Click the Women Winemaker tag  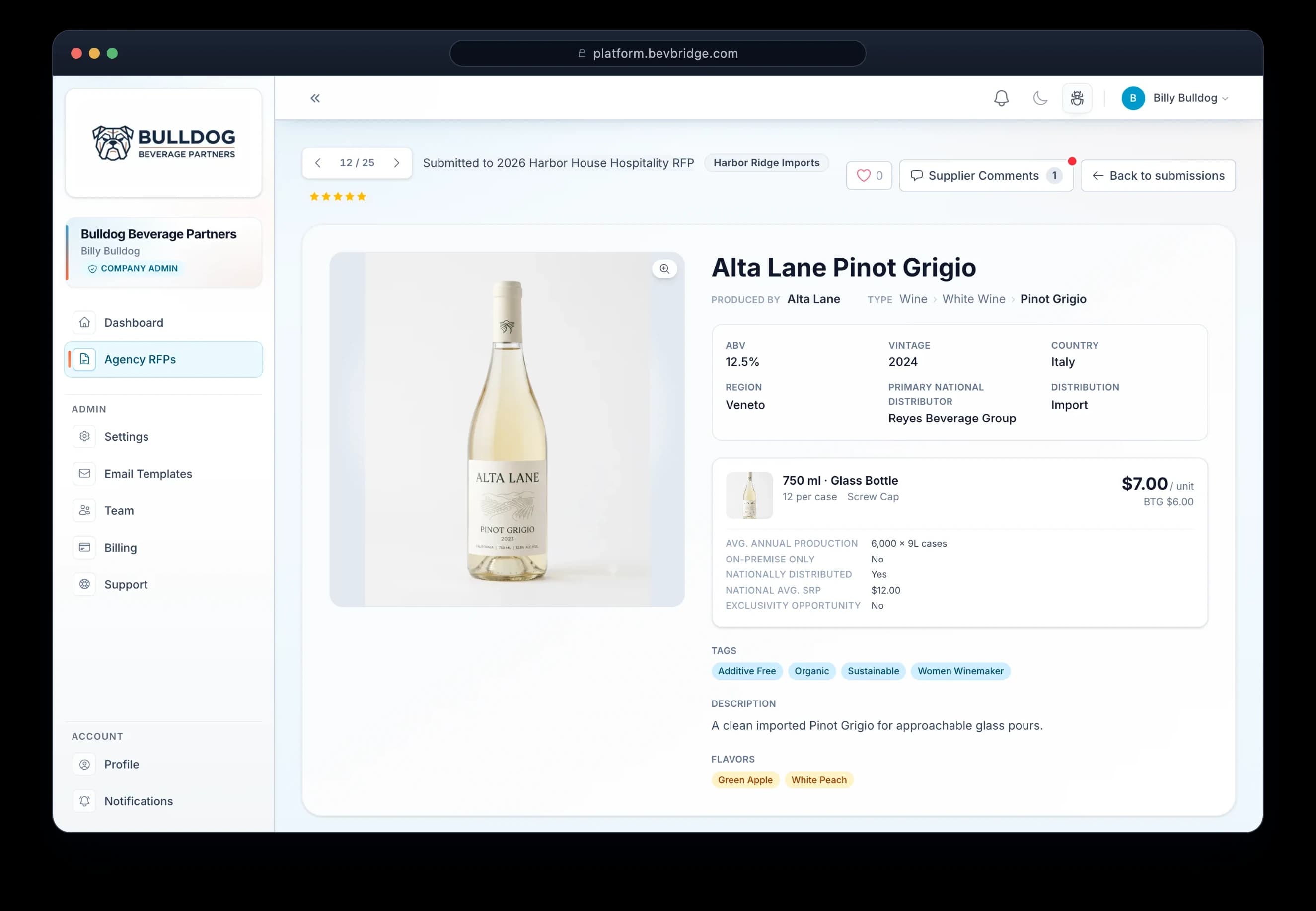pos(960,671)
